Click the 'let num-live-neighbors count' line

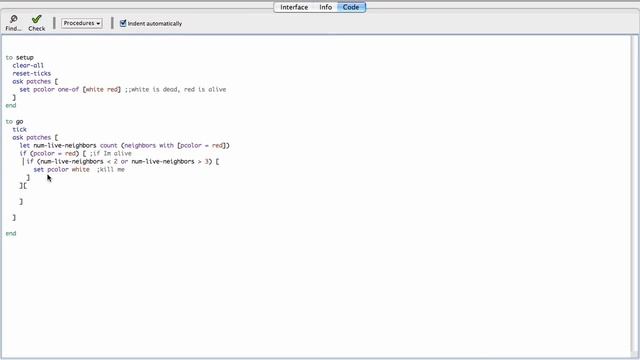pos(124,145)
